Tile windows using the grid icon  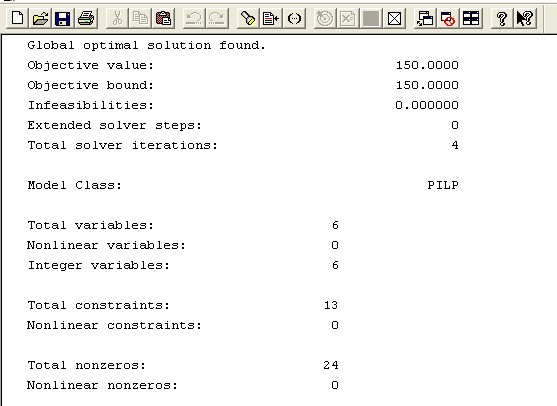[471, 18]
